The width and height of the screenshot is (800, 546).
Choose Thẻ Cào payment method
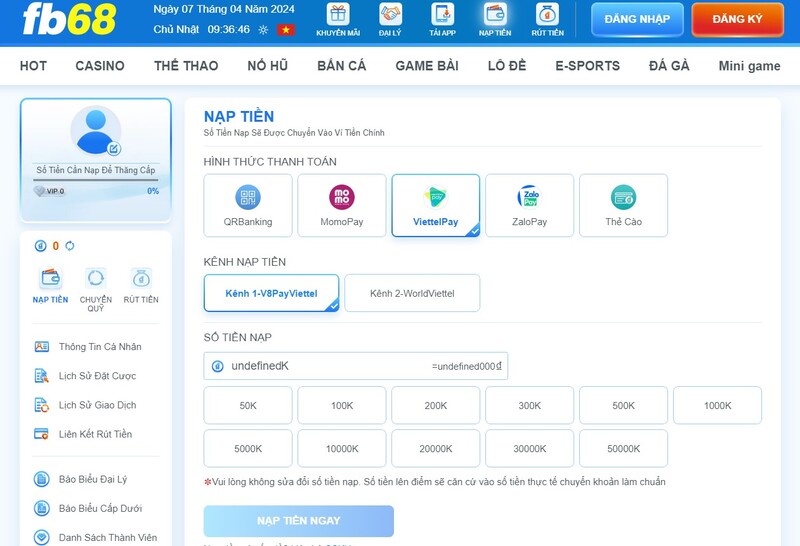pyautogui.click(x=623, y=206)
